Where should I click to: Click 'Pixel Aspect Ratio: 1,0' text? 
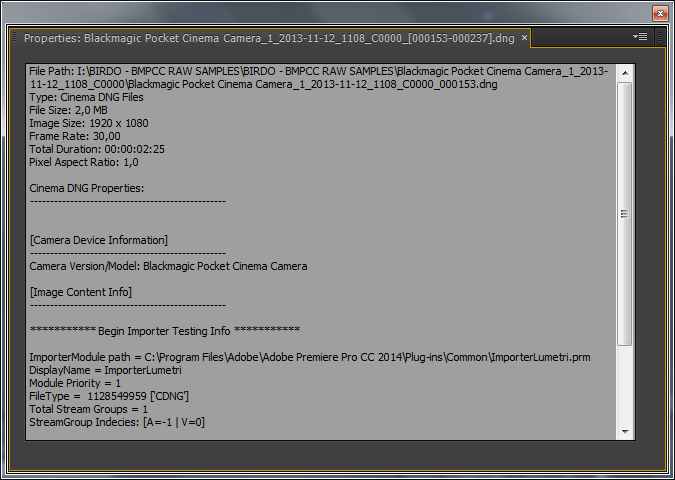pyautogui.click(x=84, y=162)
